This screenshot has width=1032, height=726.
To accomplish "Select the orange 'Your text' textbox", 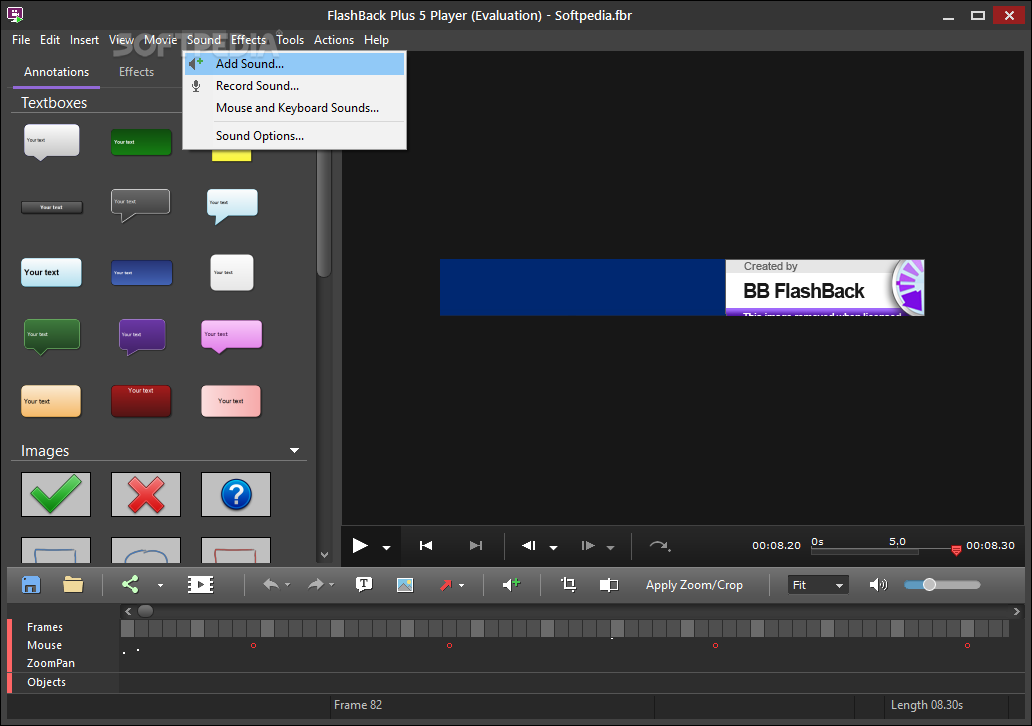I will 51,401.
